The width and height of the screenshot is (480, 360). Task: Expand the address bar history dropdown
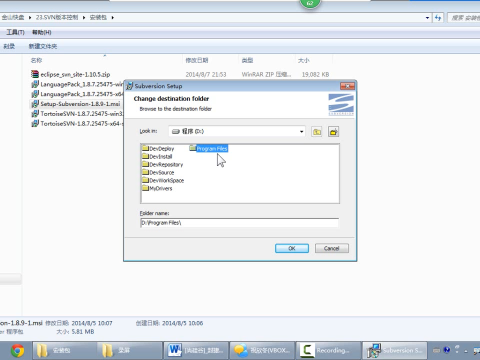point(427,18)
